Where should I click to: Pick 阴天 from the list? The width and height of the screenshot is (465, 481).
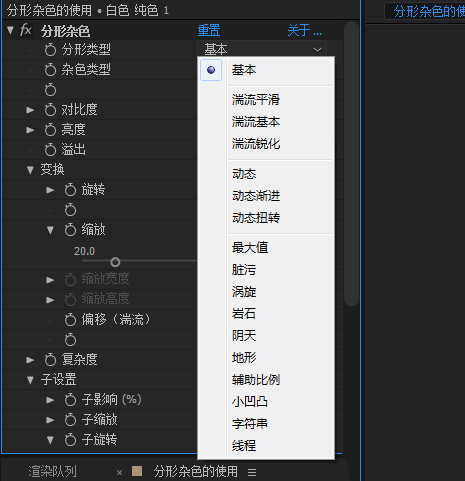point(244,336)
